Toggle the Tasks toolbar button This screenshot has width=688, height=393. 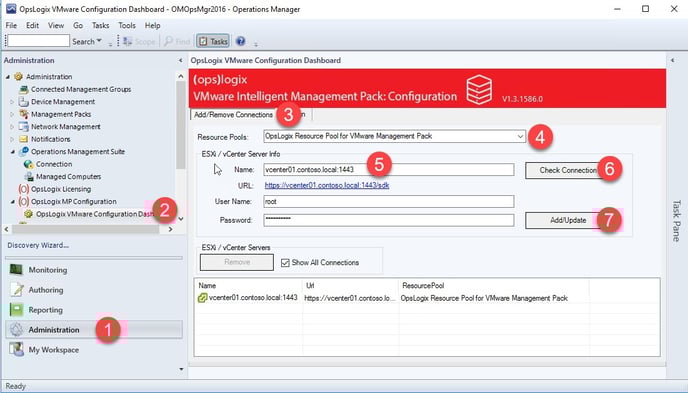(x=213, y=41)
